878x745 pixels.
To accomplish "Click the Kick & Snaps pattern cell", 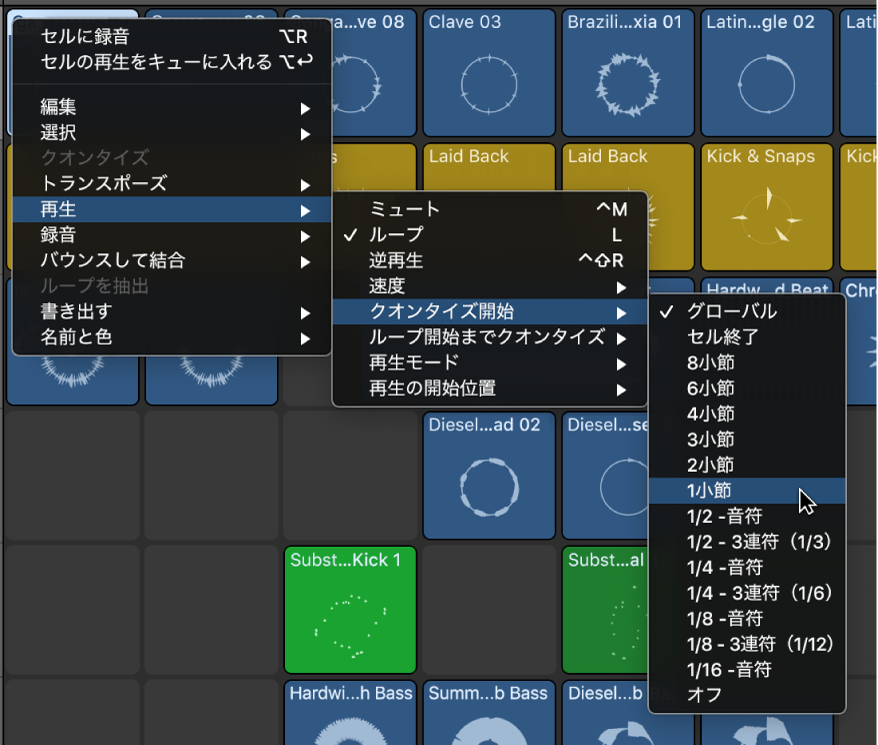I will coord(767,207).
